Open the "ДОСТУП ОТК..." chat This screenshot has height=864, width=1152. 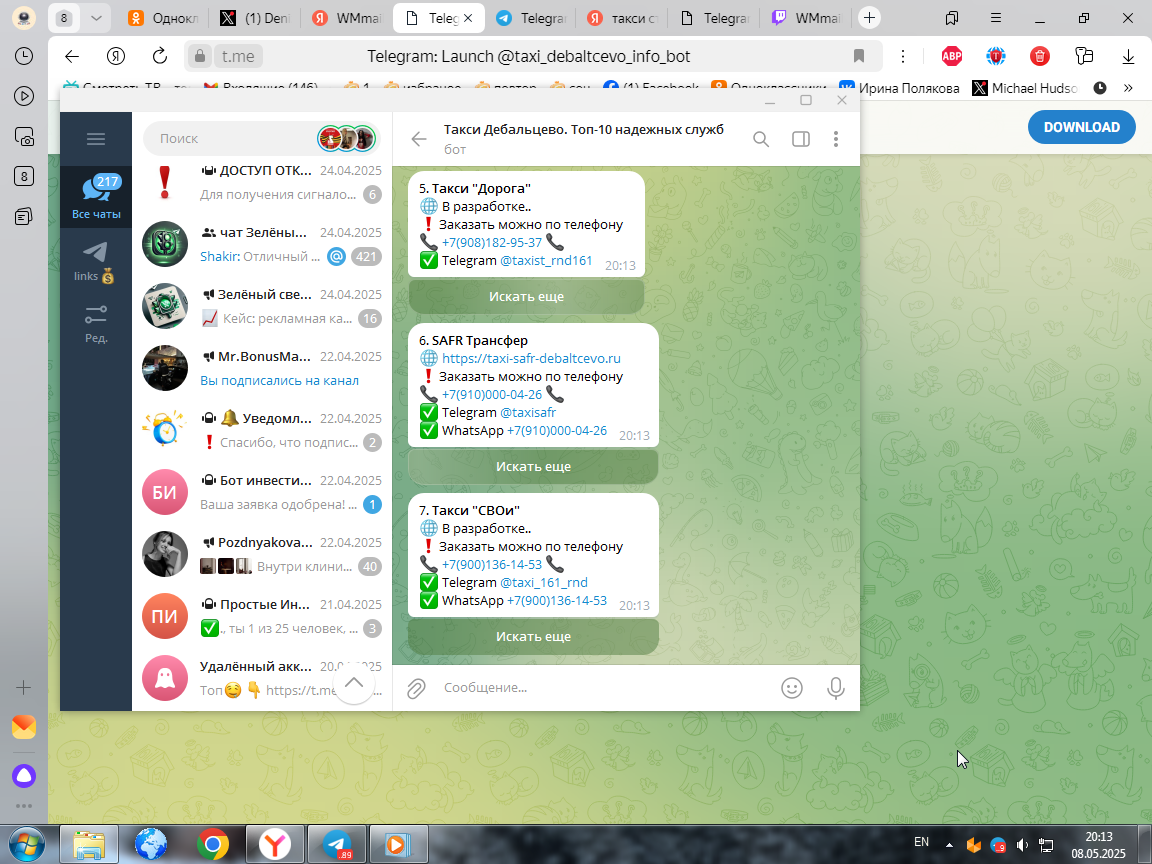pyautogui.click(x=262, y=182)
